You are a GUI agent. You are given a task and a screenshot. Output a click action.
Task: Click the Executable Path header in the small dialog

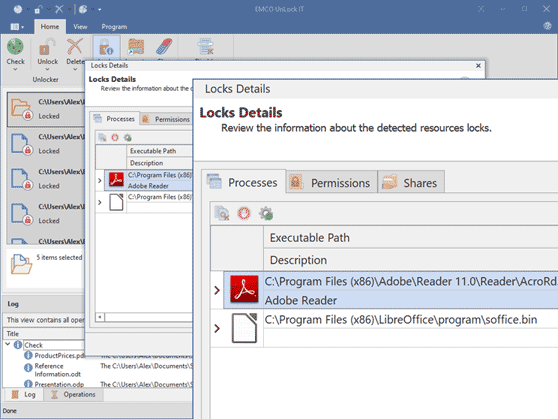pyautogui.click(x=159, y=151)
